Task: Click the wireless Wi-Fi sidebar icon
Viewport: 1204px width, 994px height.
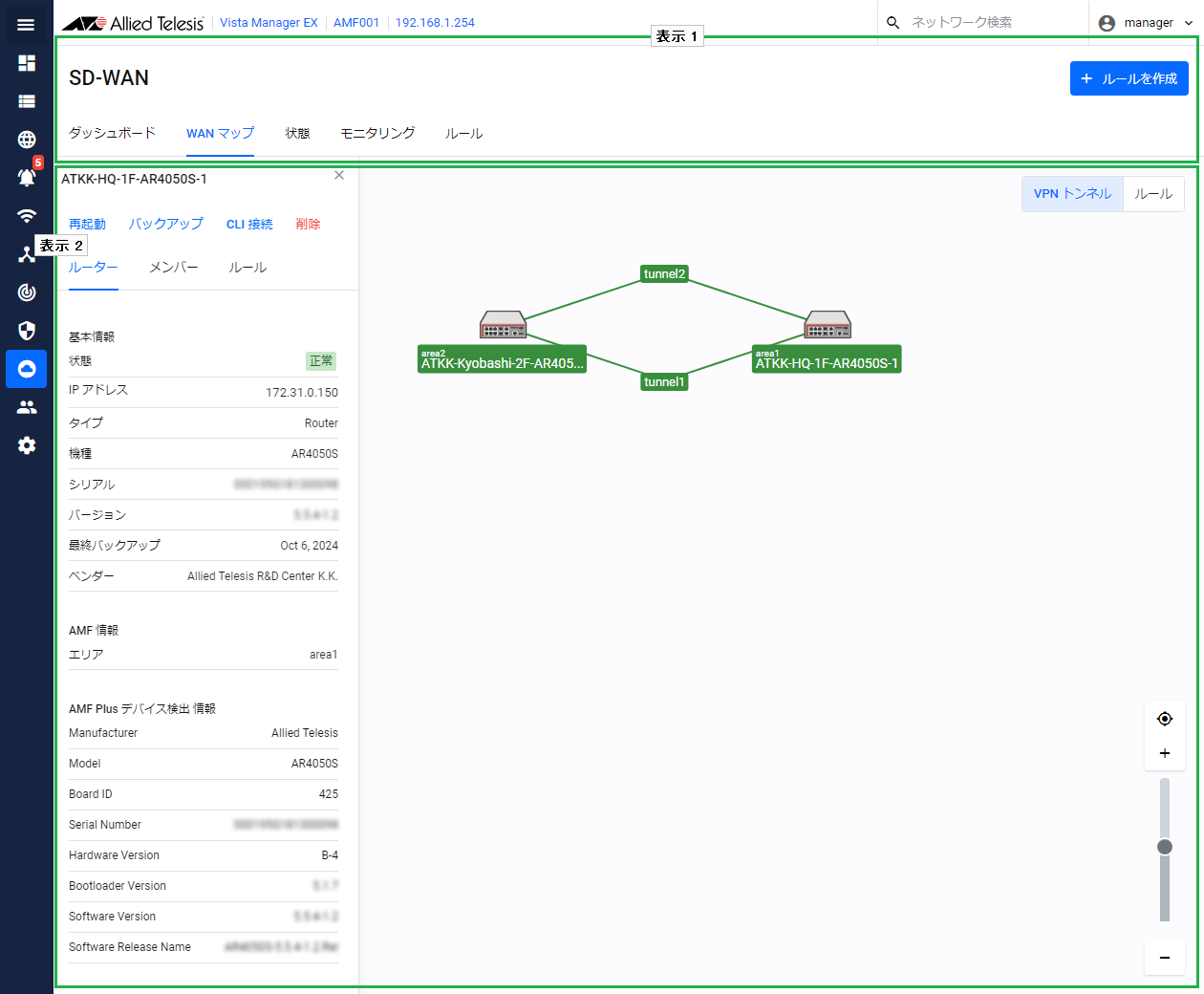Action: [27, 216]
